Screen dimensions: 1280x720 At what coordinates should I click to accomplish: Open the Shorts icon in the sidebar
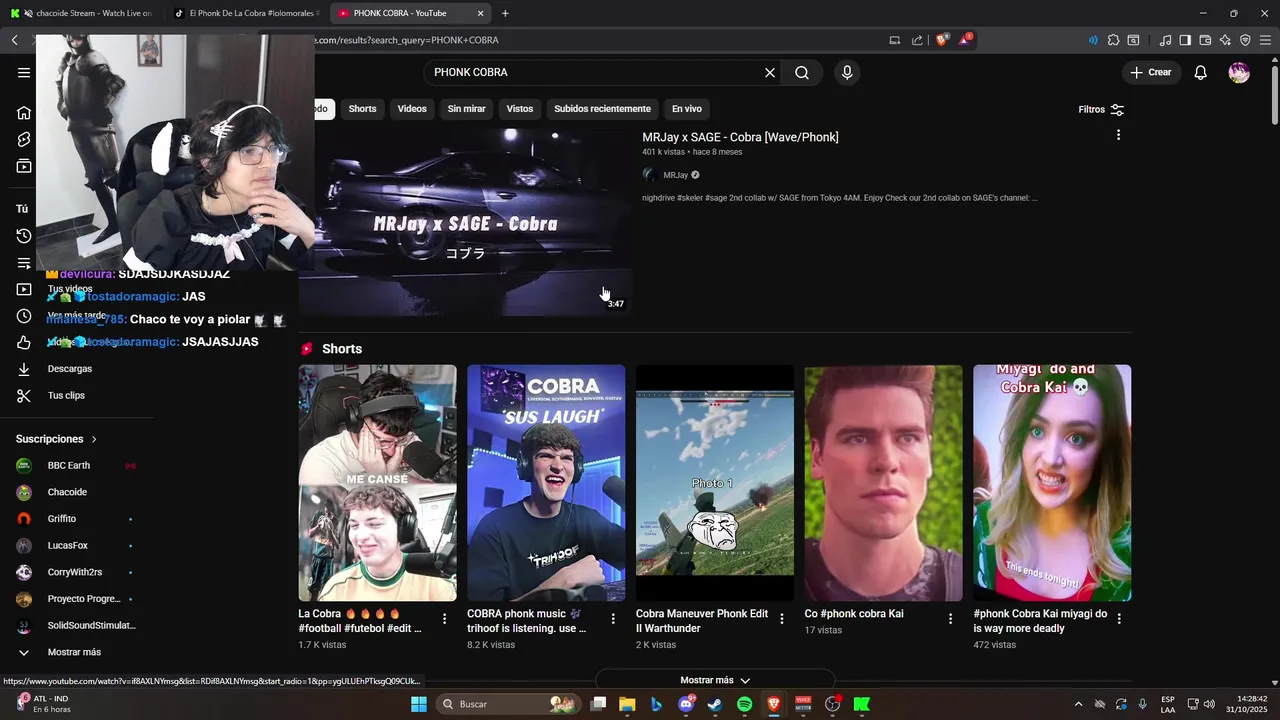[x=24, y=139]
